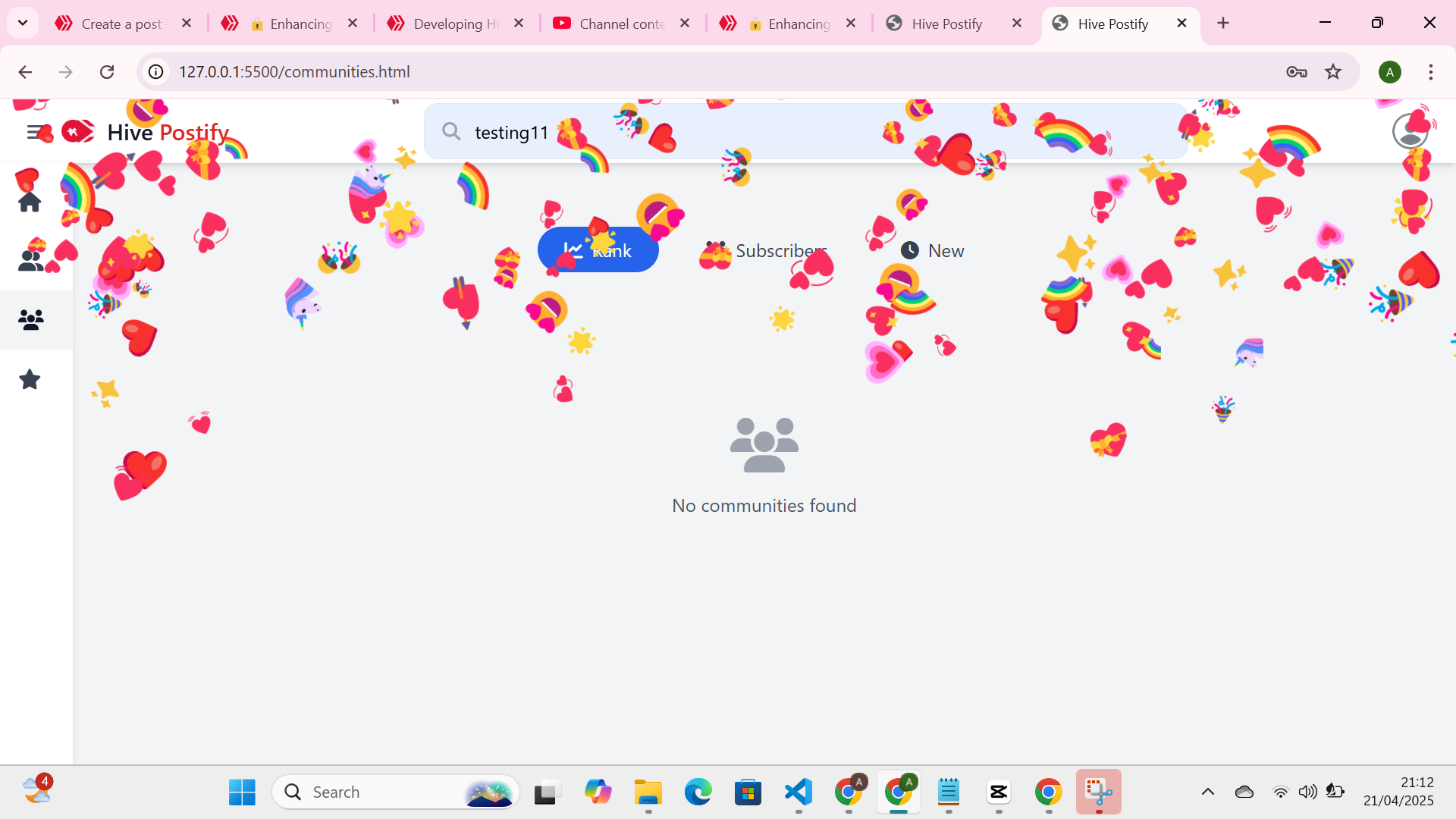Screen dimensions: 1456x819
Task: Open Microsoft Store from taskbar
Action: tap(748, 792)
